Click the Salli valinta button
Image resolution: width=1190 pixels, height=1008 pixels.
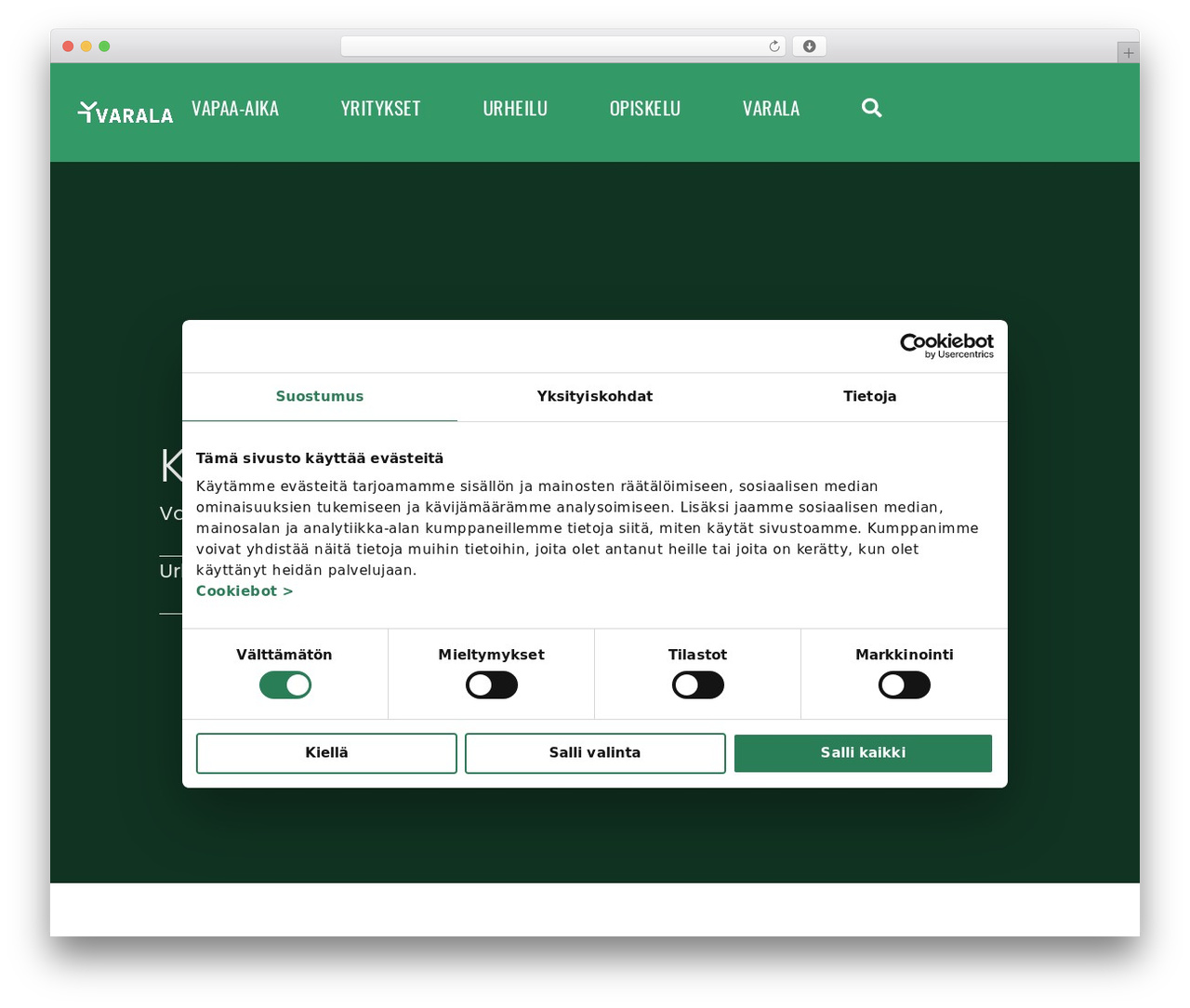[x=595, y=753]
